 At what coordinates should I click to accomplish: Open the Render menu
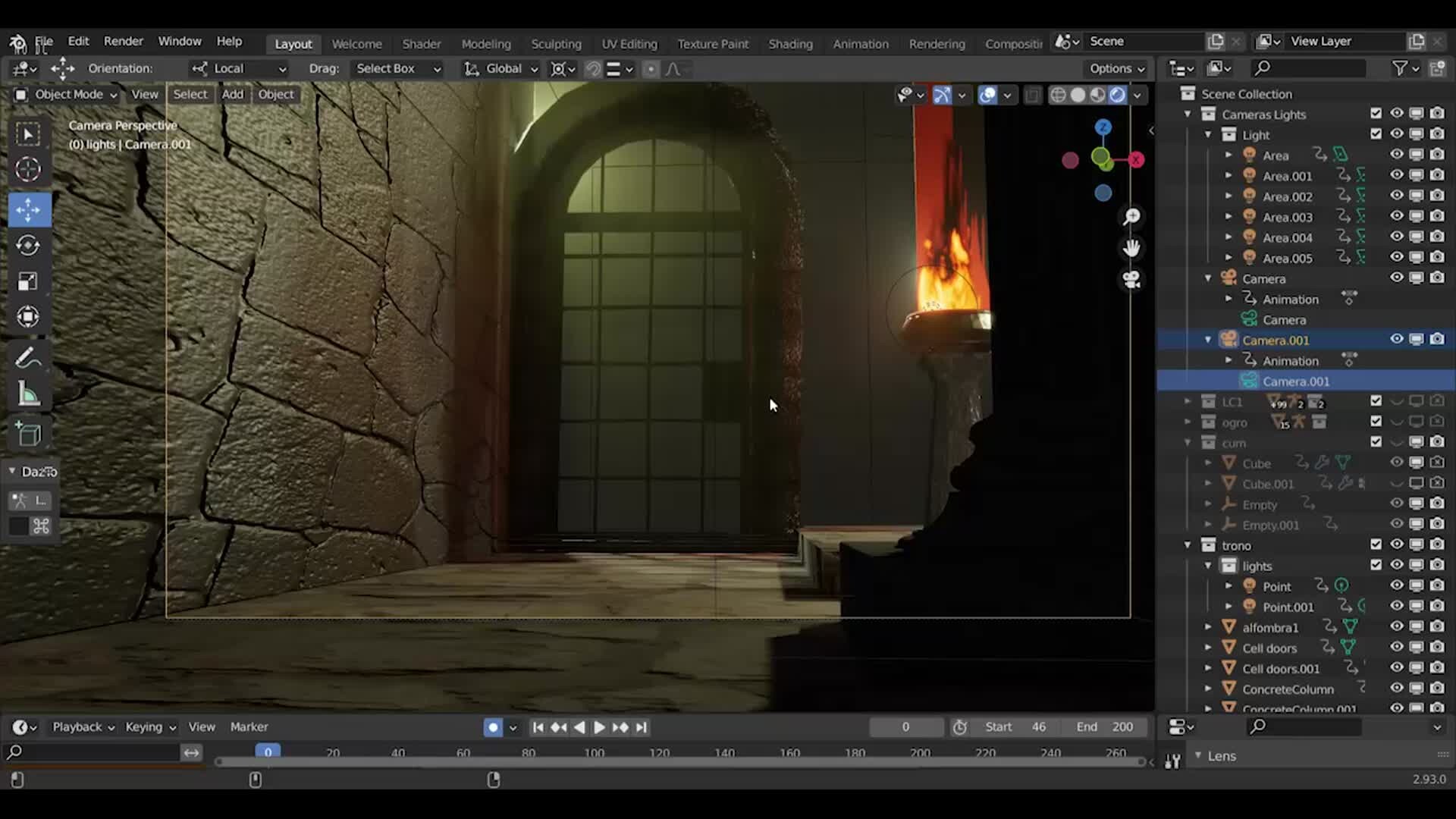123,41
